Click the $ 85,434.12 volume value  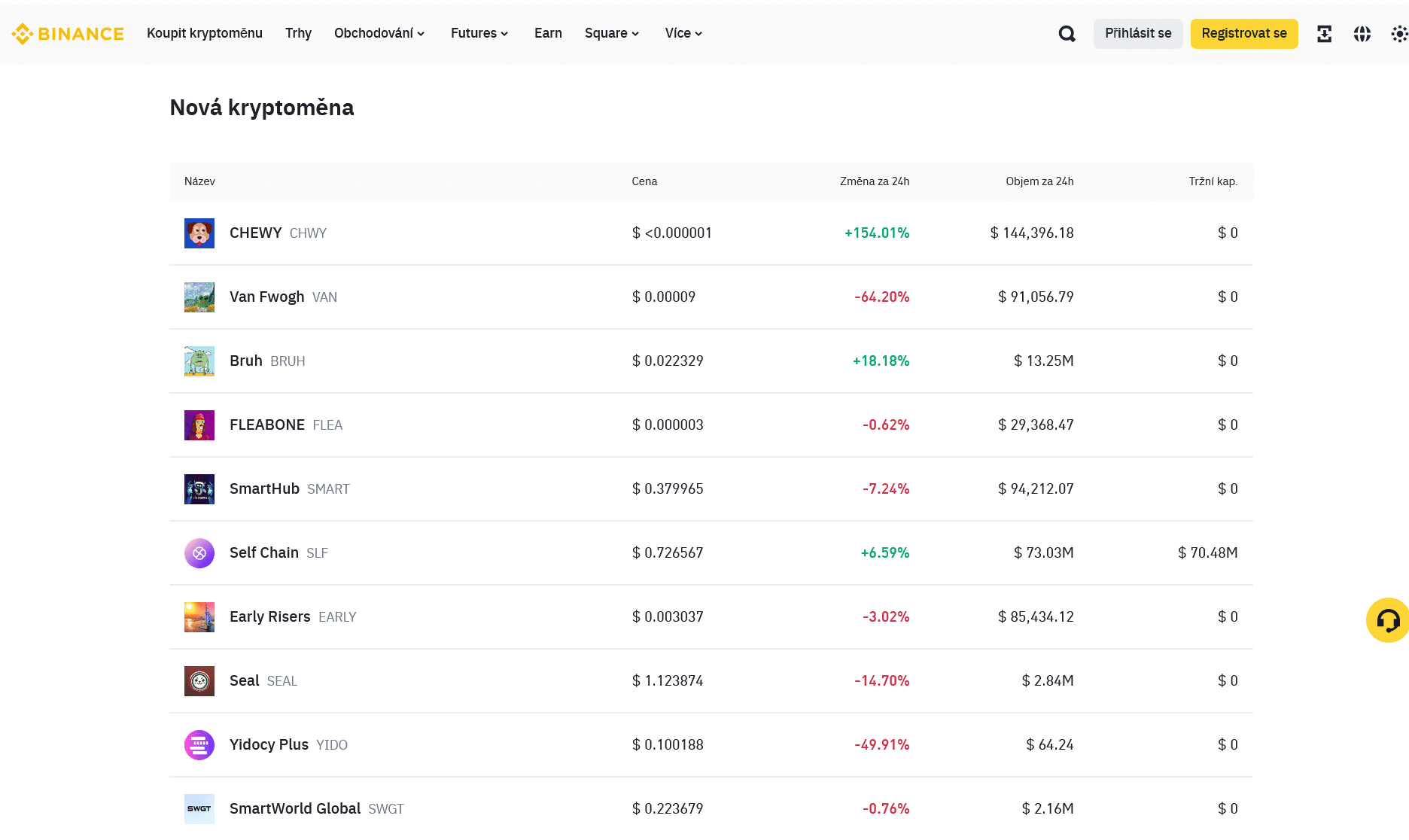tap(1036, 617)
